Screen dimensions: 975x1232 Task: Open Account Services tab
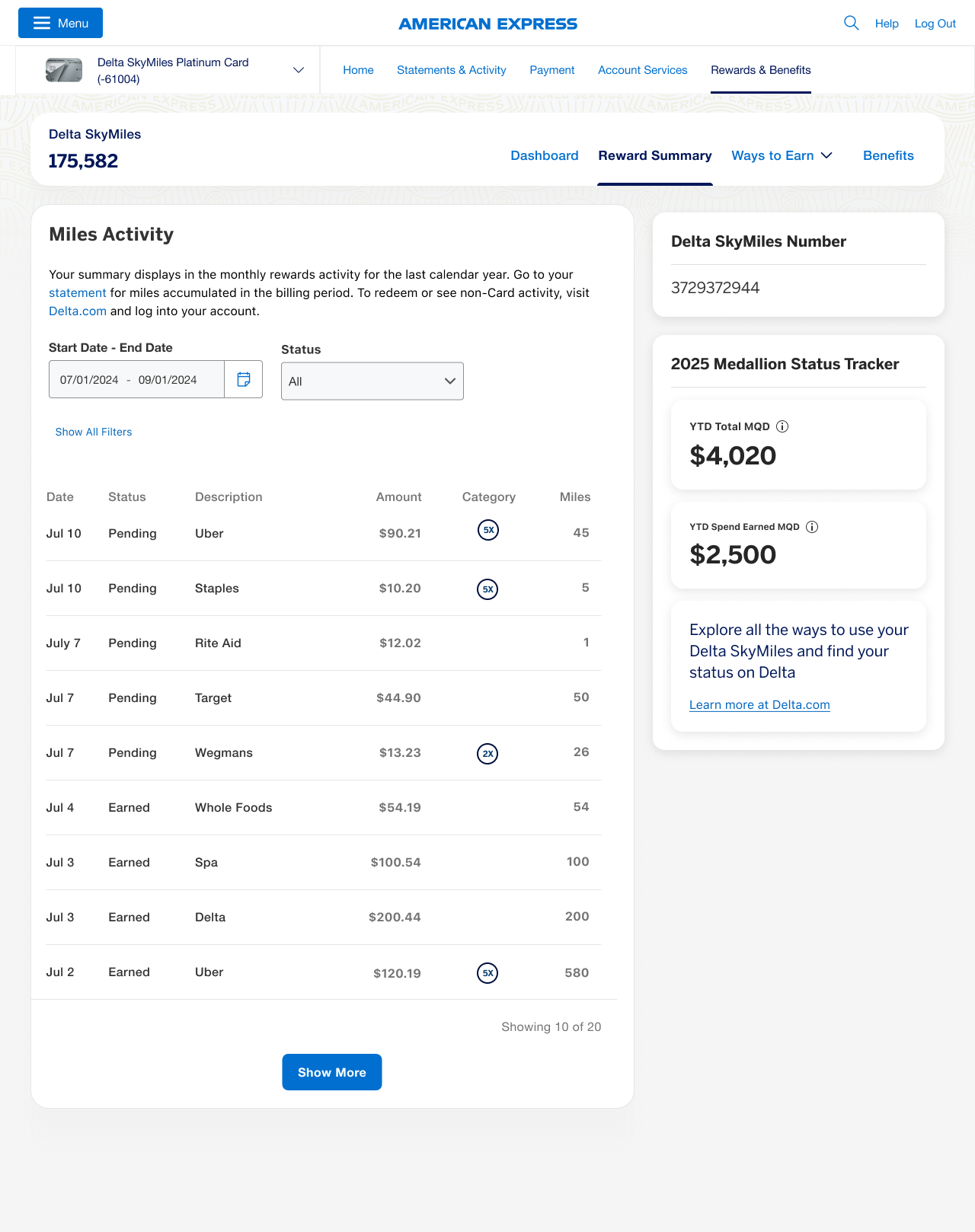643,70
